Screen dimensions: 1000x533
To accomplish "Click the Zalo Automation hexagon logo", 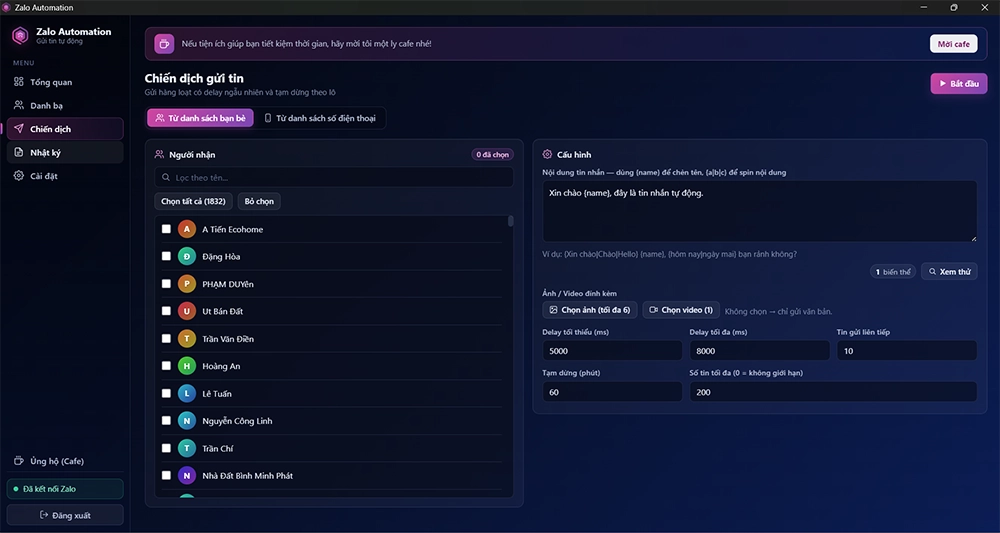I will pos(20,36).
